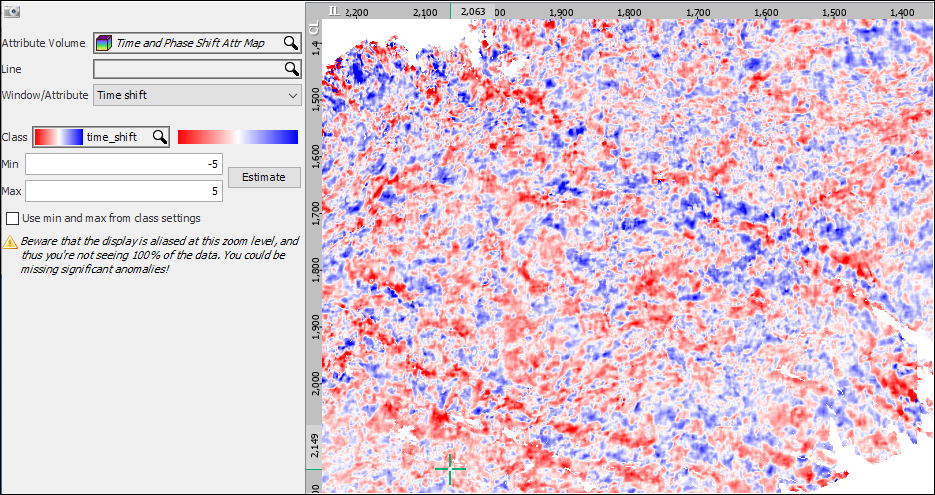Click the Line field search magnifier

coord(292,69)
